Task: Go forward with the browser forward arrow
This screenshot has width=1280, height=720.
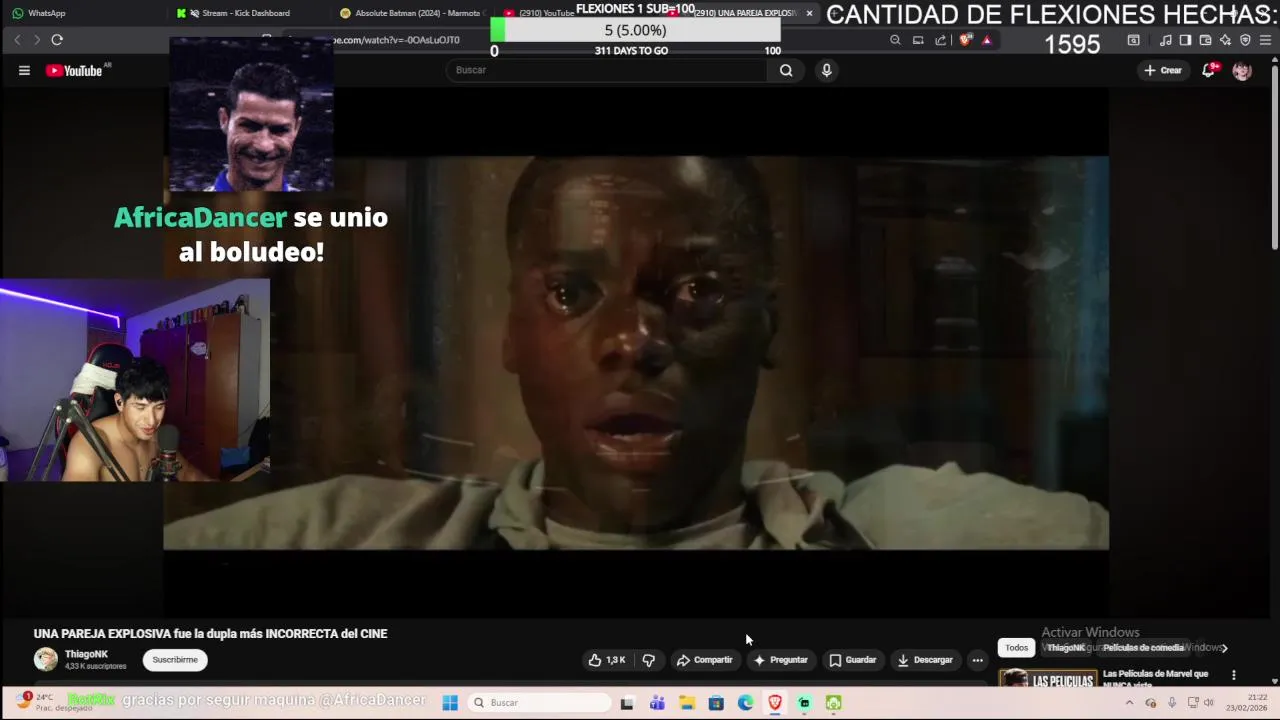Action: (x=37, y=40)
